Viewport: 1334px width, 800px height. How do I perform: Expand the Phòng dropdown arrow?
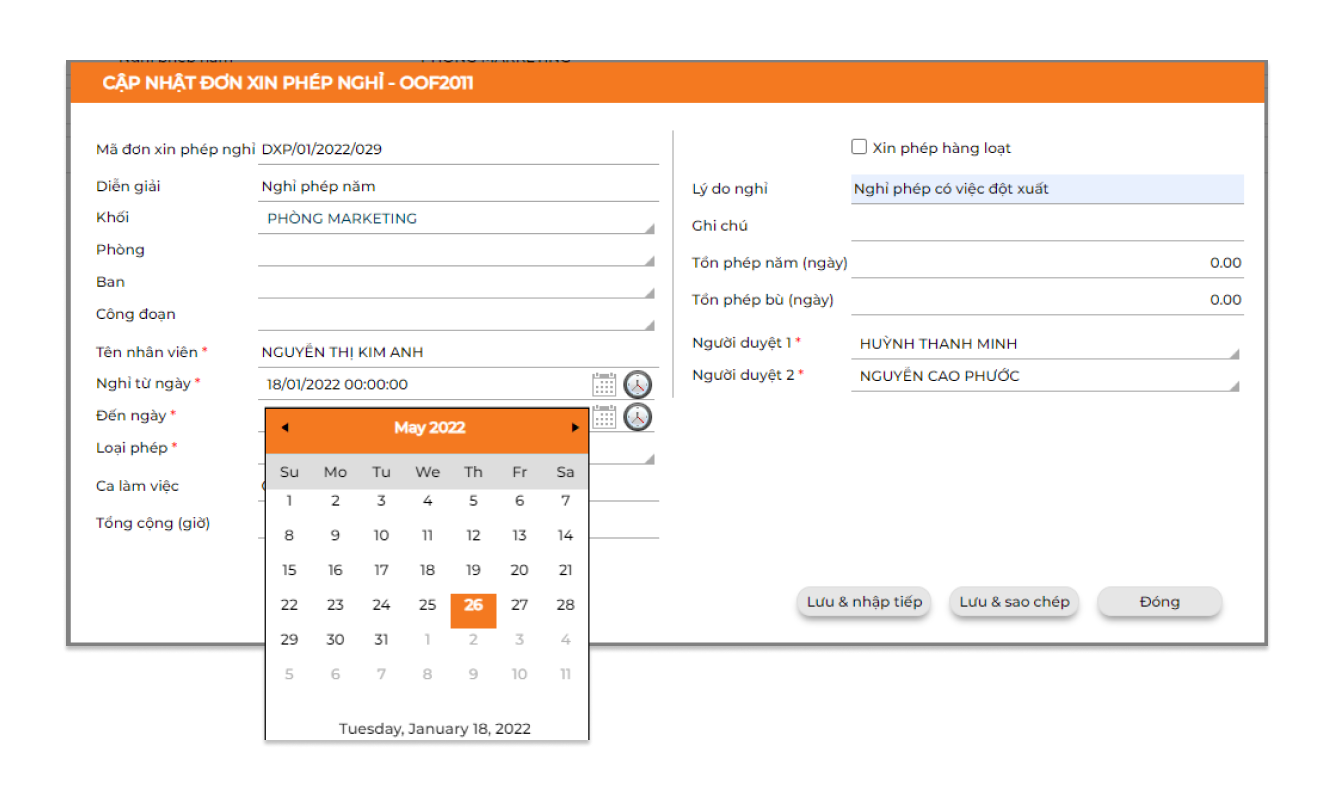click(649, 260)
